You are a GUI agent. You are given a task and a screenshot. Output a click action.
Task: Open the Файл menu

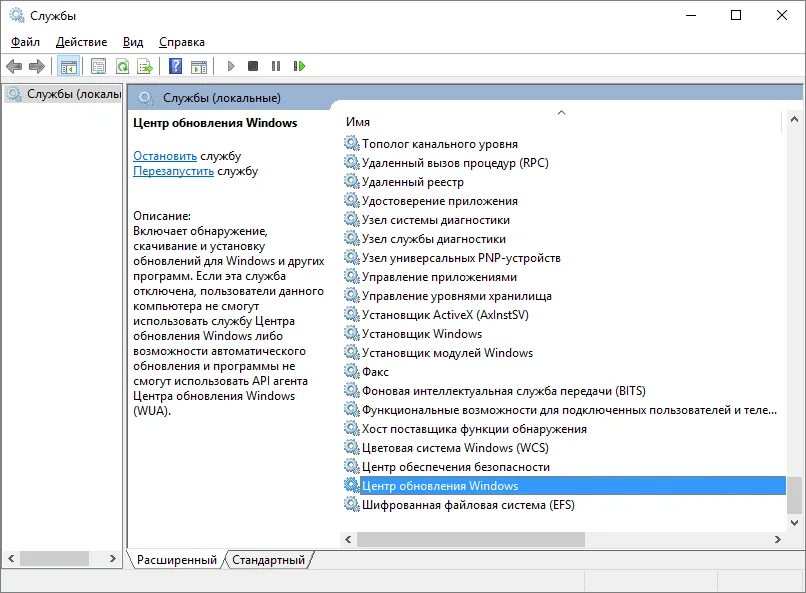click(25, 42)
